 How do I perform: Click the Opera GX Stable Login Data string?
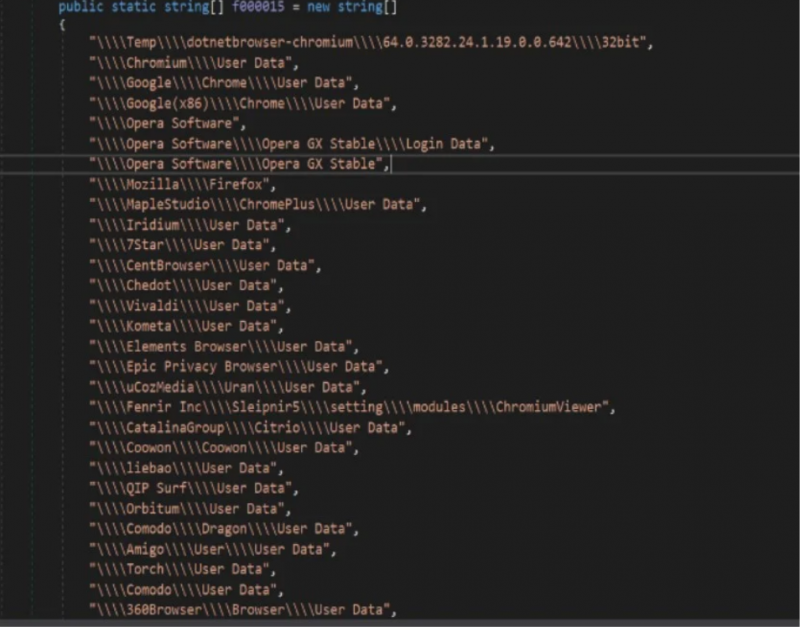(291, 144)
